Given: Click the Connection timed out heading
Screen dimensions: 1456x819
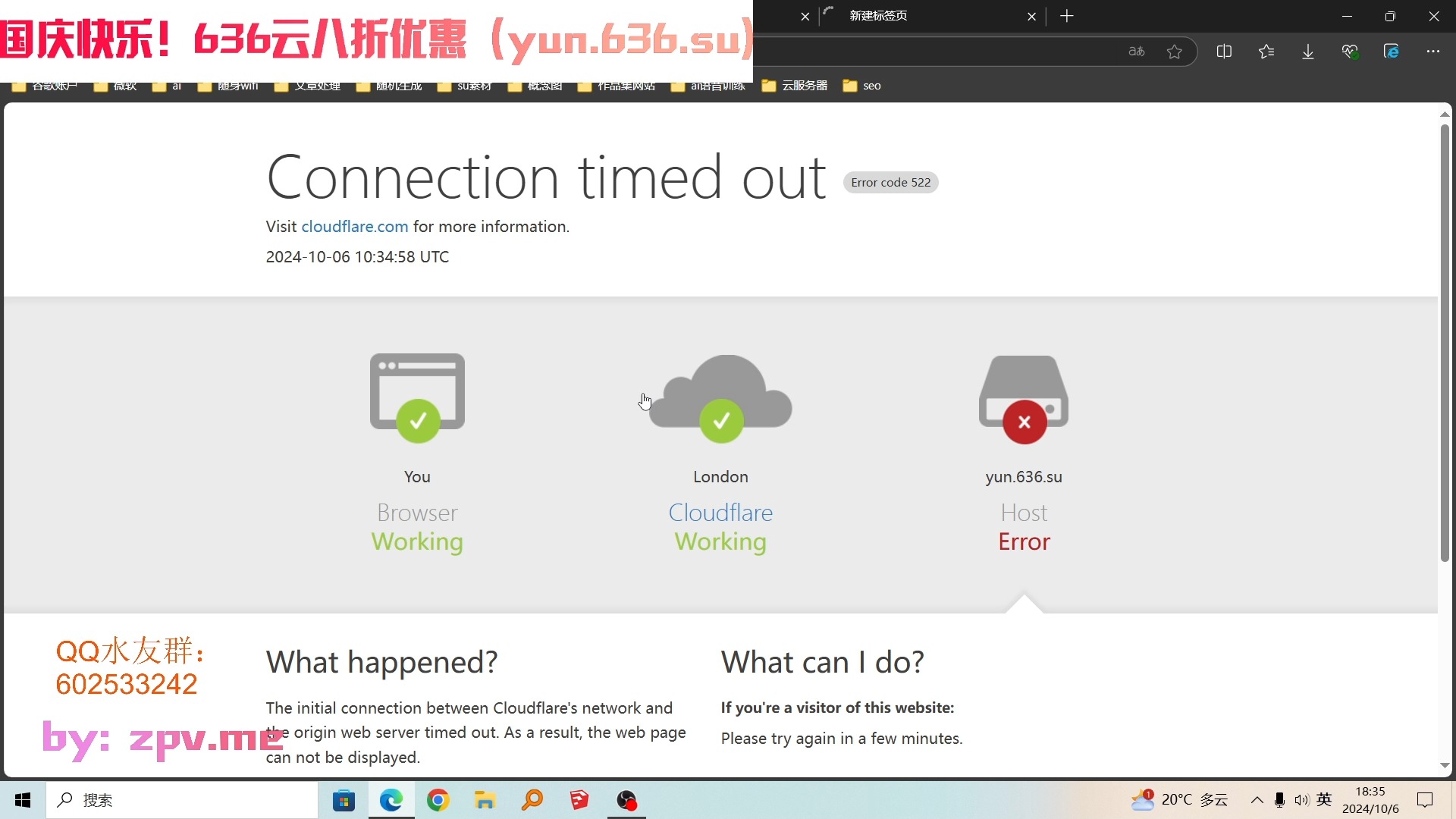Looking at the screenshot, I should pos(546,177).
